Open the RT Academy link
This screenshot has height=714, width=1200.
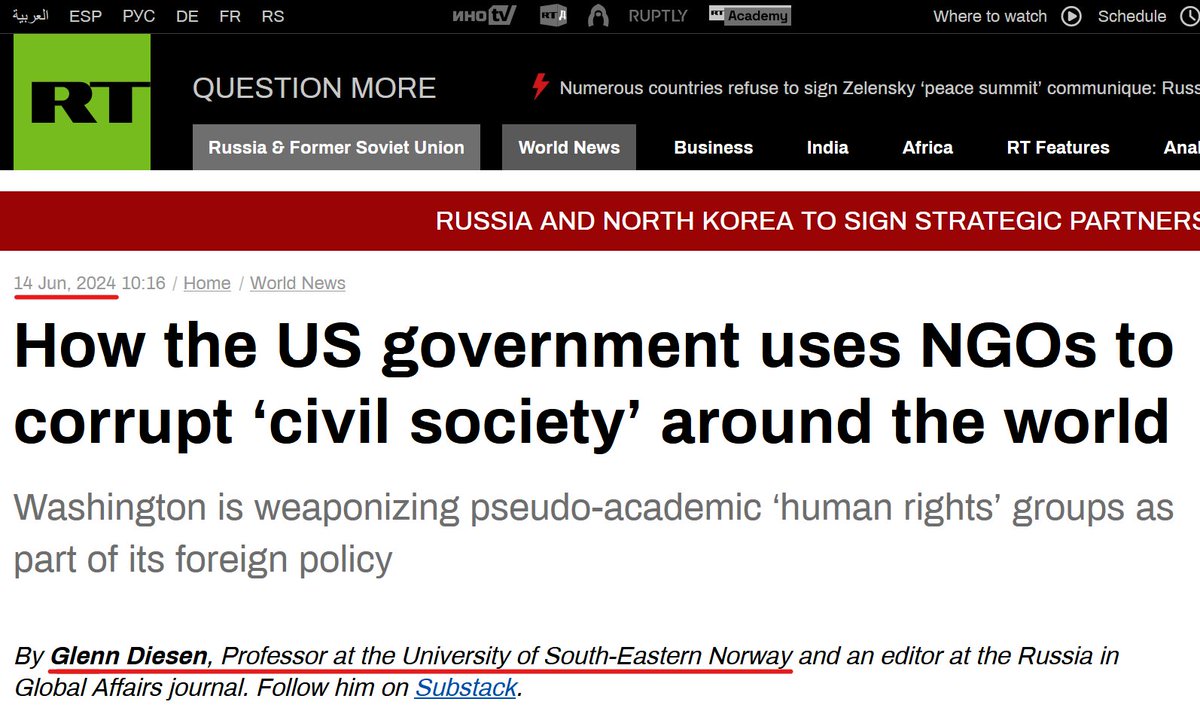click(749, 15)
